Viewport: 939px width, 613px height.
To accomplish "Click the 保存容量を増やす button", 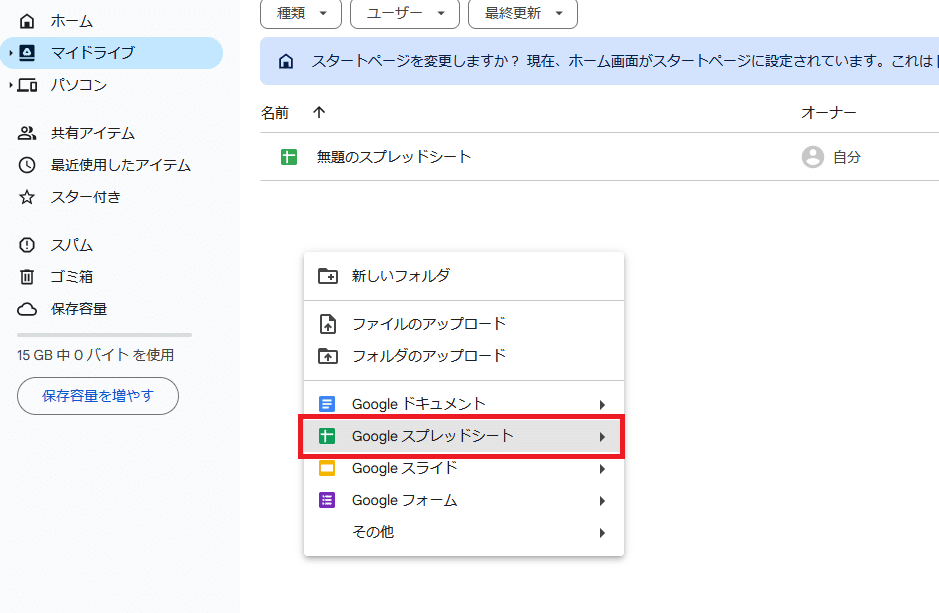I will [98, 396].
